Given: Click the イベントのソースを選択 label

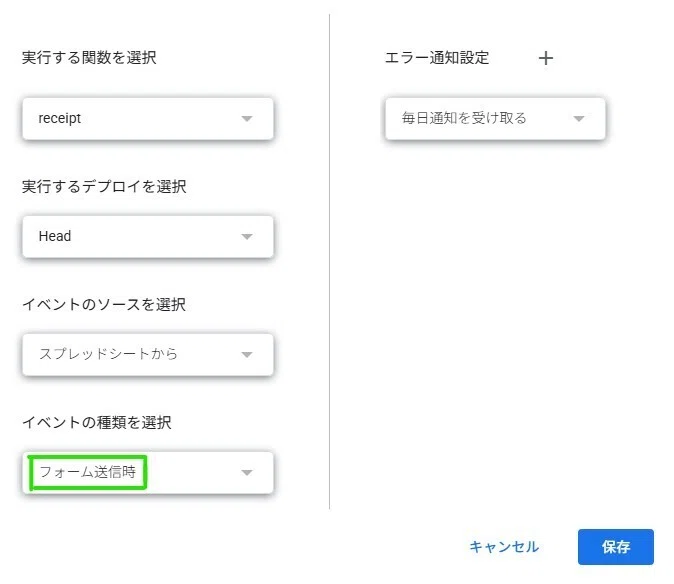Looking at the screenshot, I should (x=104, y=304).
